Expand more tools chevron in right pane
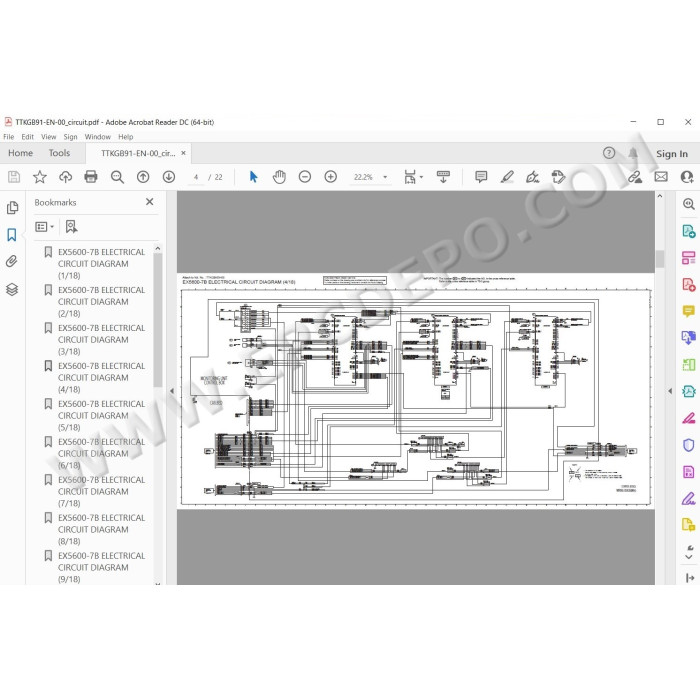Screen dimensions: 700x700 coord(689,557)
